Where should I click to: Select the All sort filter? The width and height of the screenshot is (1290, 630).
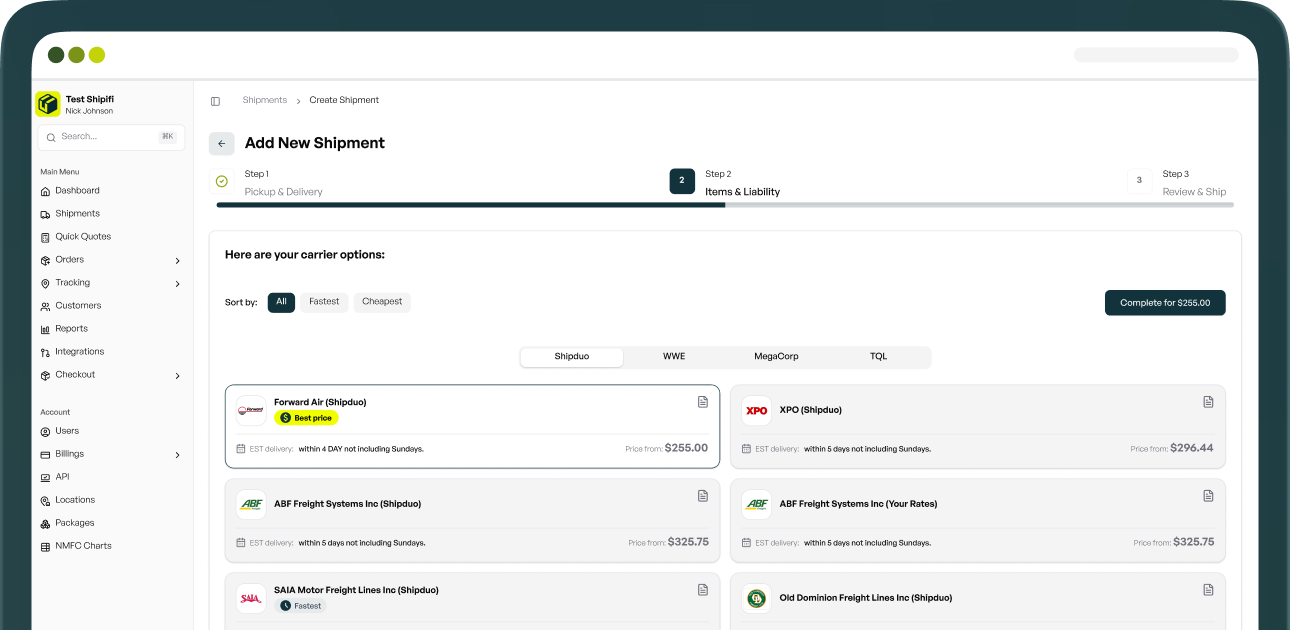281,302
